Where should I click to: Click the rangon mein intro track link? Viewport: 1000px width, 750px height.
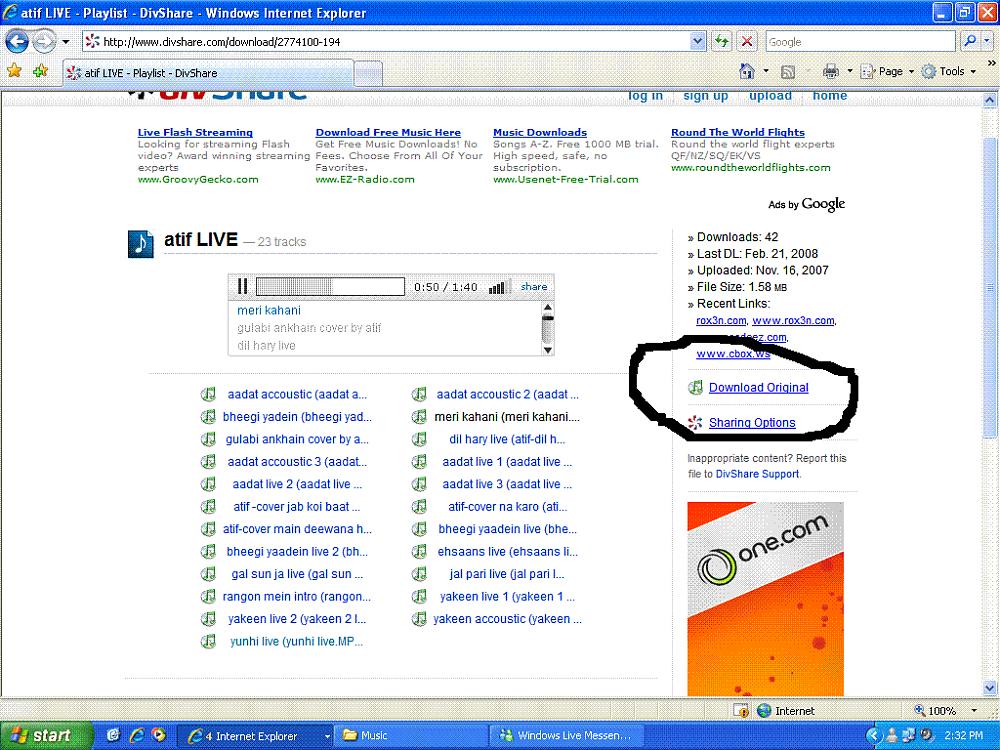(x=297, y=597)
